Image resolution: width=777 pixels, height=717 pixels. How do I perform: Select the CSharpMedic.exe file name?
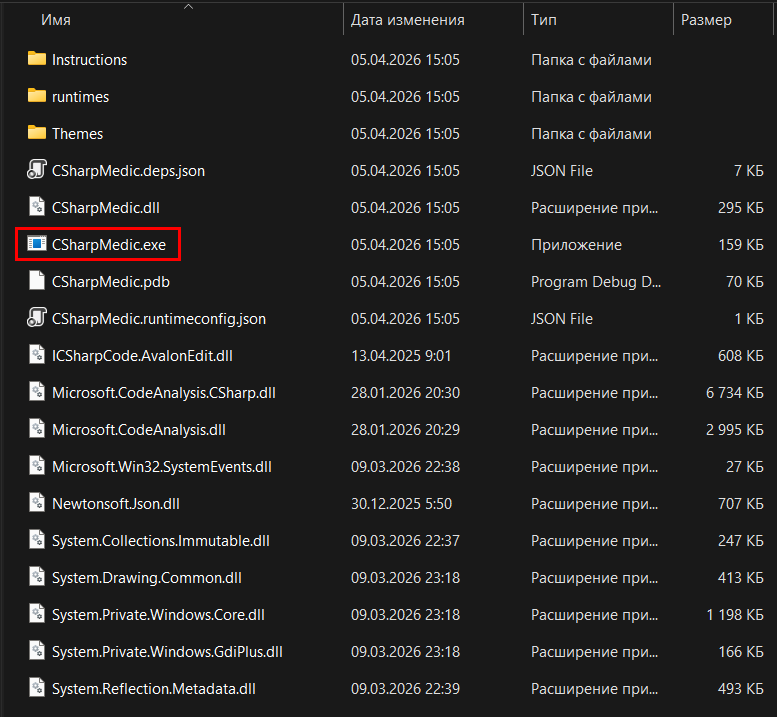click(109, 244)
